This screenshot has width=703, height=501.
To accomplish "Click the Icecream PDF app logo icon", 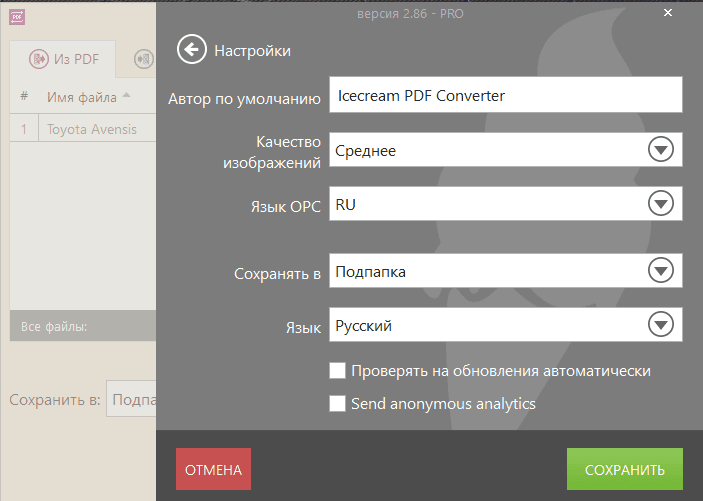I will (17, 15).
